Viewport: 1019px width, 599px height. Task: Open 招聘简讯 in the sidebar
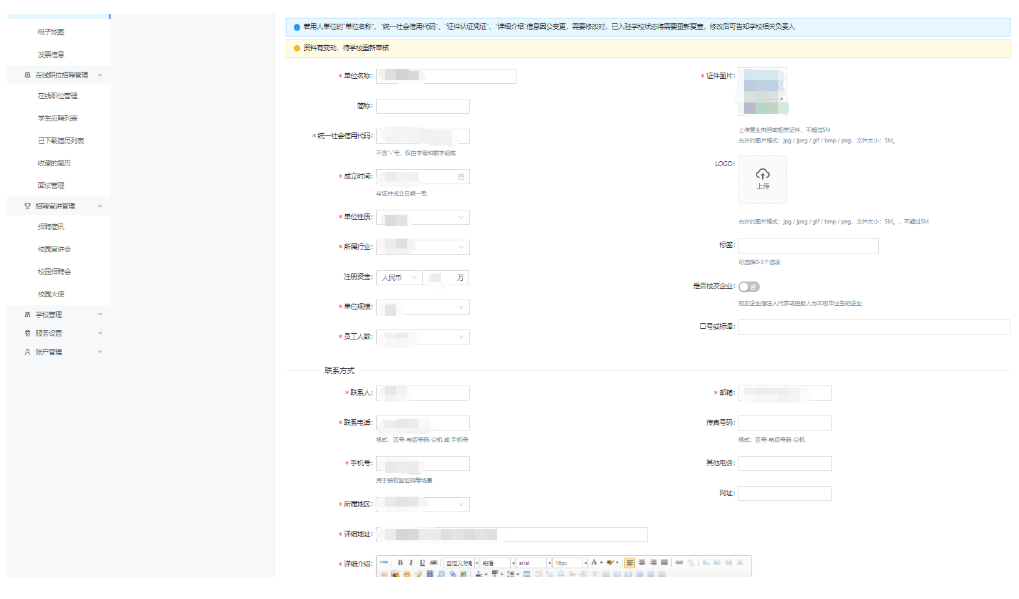coord(51,227)
